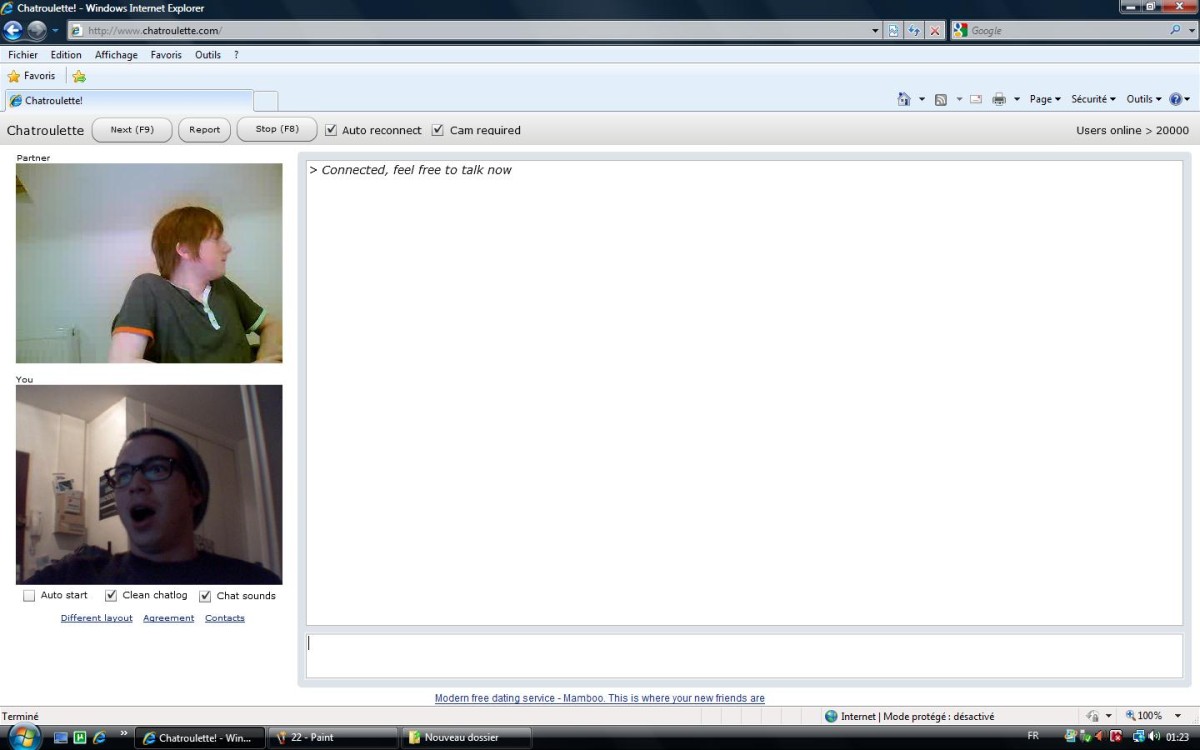1200x750 pixels.
Task: Click the Report button
Action: (204, 130)
